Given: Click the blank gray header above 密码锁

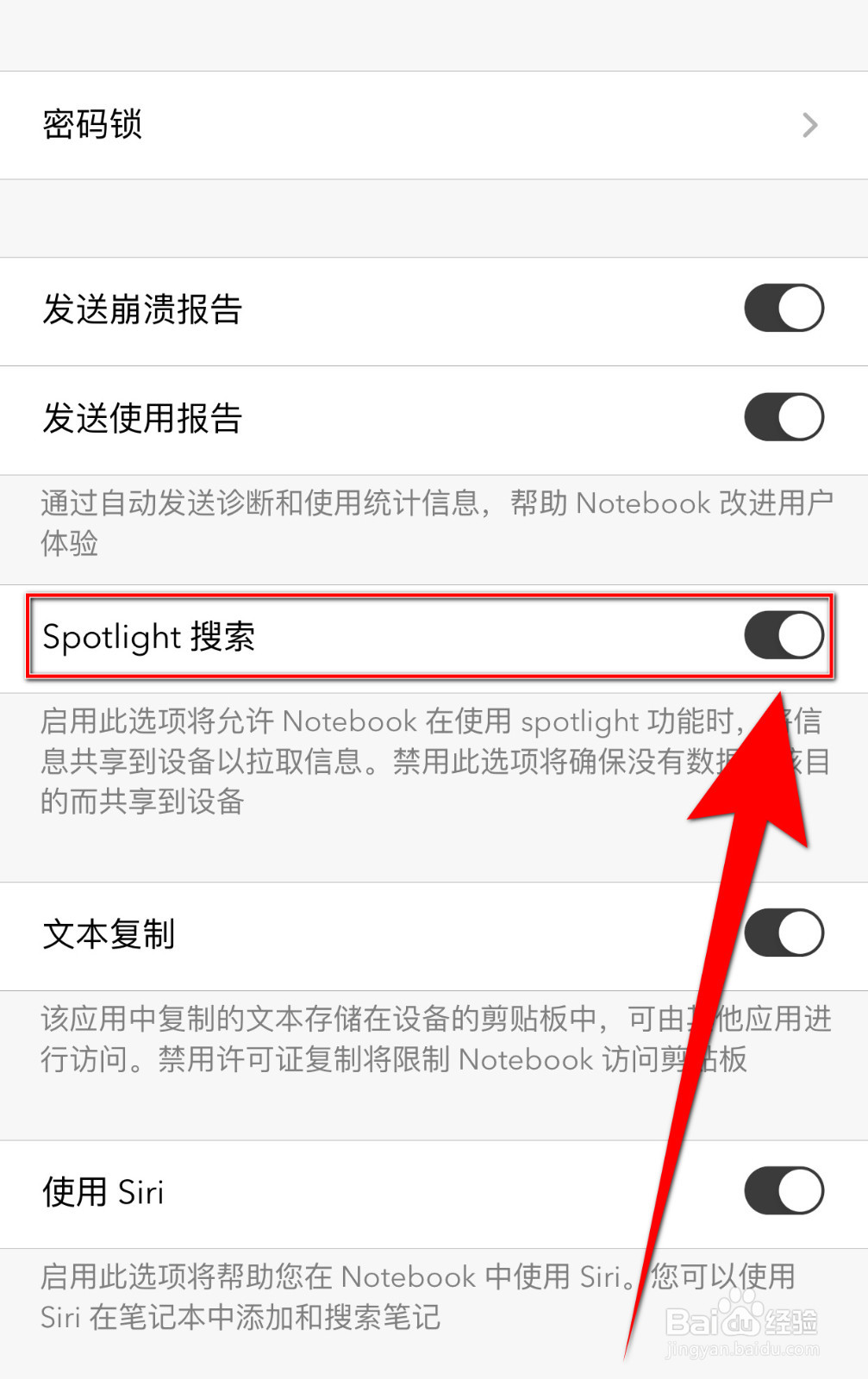Looking at the screenshot, I should (x=434, y=35).
